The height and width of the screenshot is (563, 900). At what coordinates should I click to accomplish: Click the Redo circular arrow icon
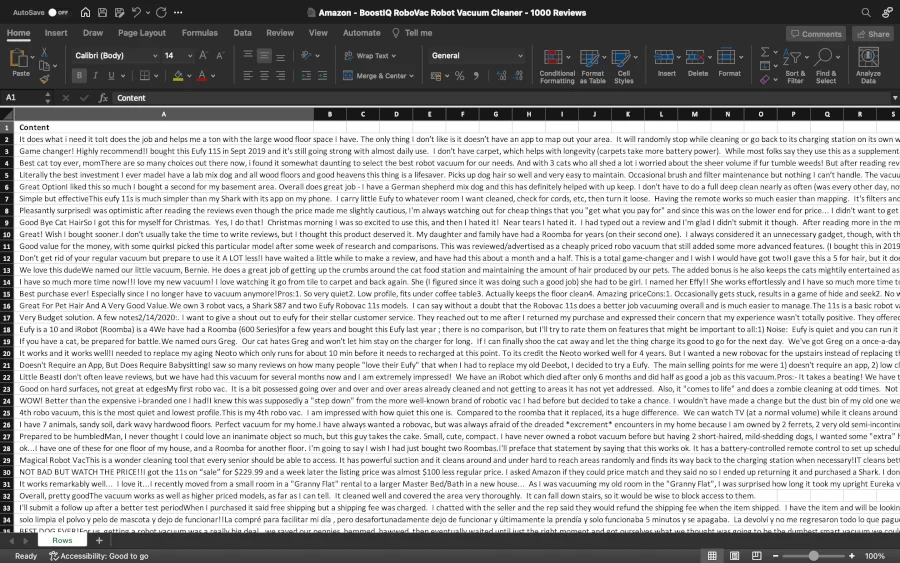pos(161,12)
